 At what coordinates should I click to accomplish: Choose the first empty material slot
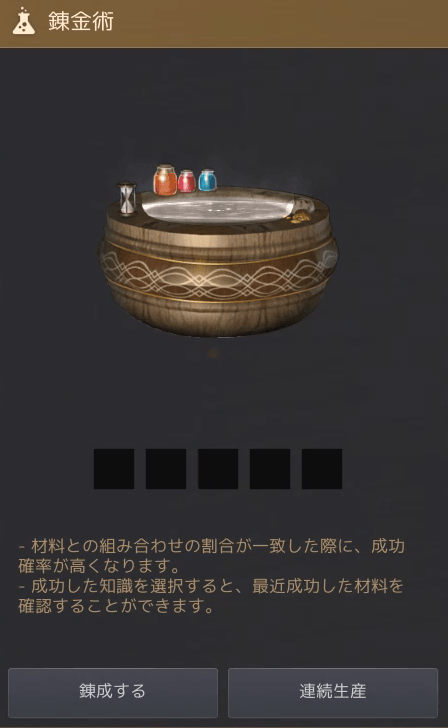(114, 469)
